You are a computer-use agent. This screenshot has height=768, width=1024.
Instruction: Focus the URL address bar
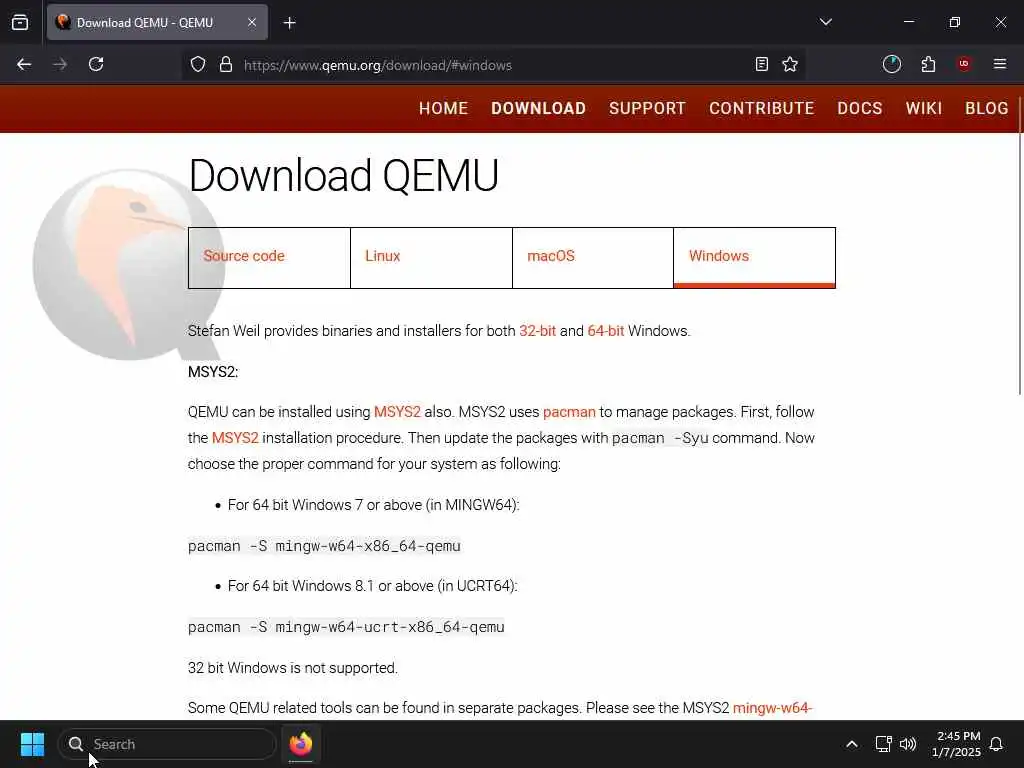493,65
